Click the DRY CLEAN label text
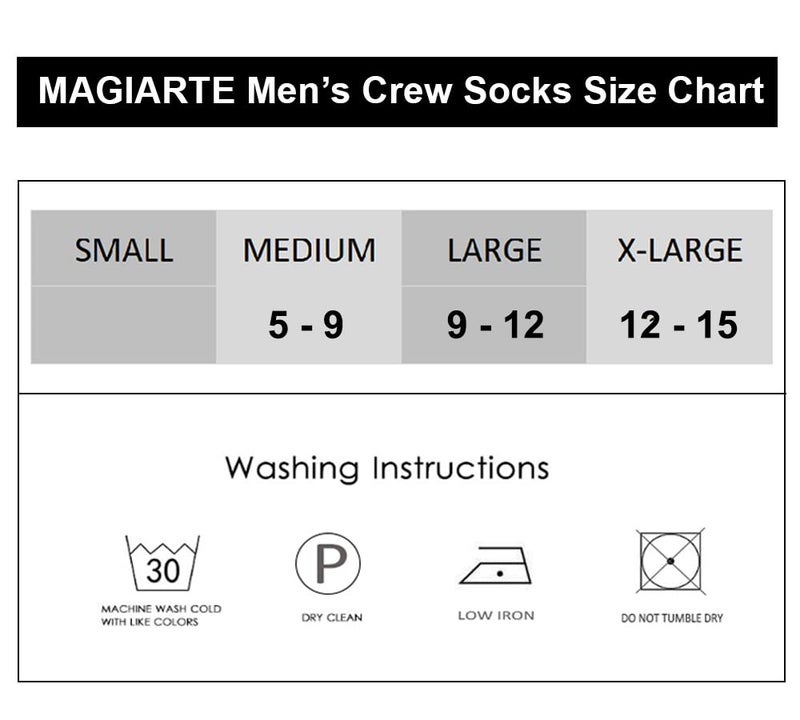This screenshot has width=800, height=720. pos(332,617)
